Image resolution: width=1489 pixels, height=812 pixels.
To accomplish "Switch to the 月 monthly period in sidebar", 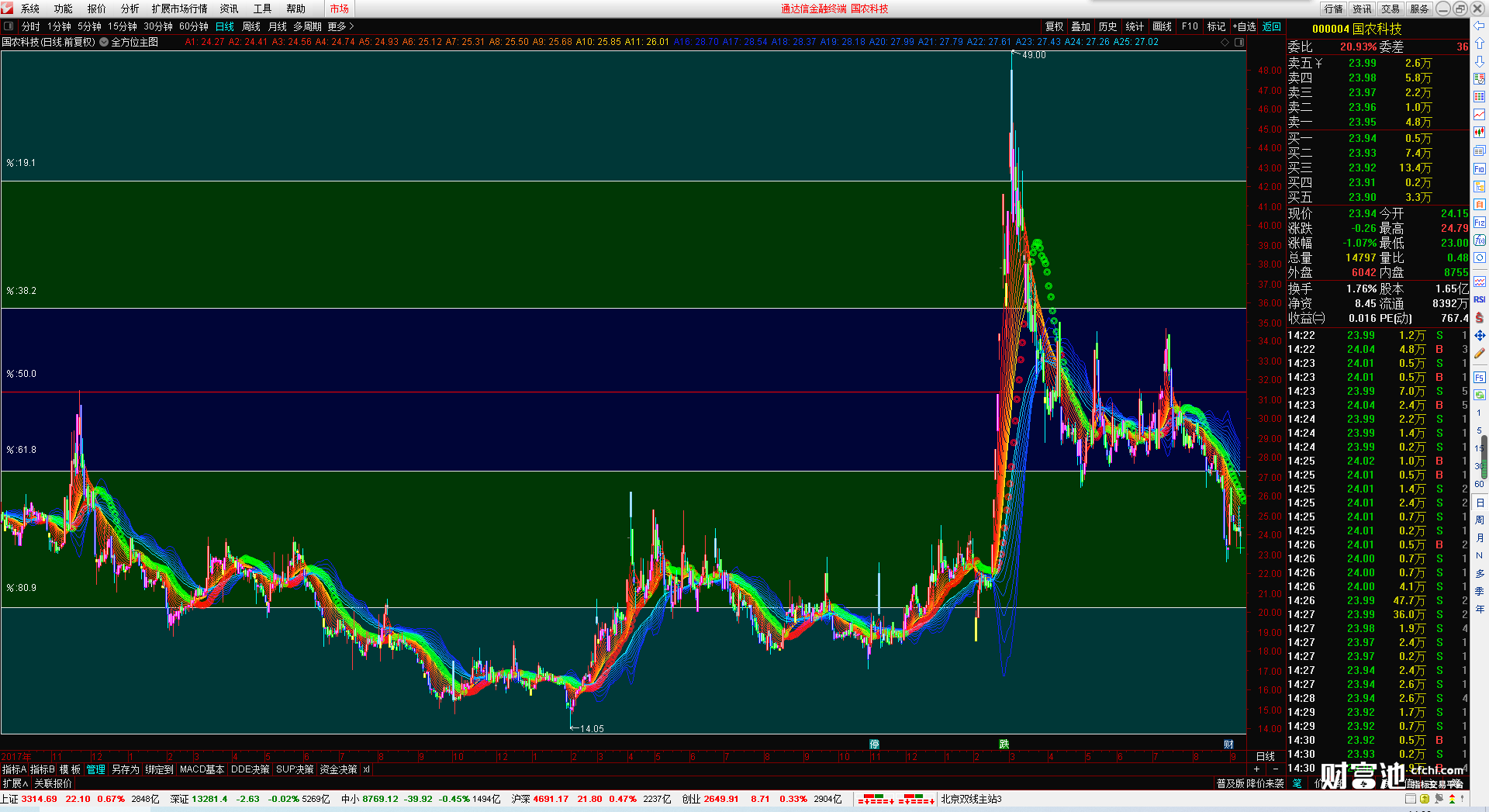I will tap(1480, 537).
